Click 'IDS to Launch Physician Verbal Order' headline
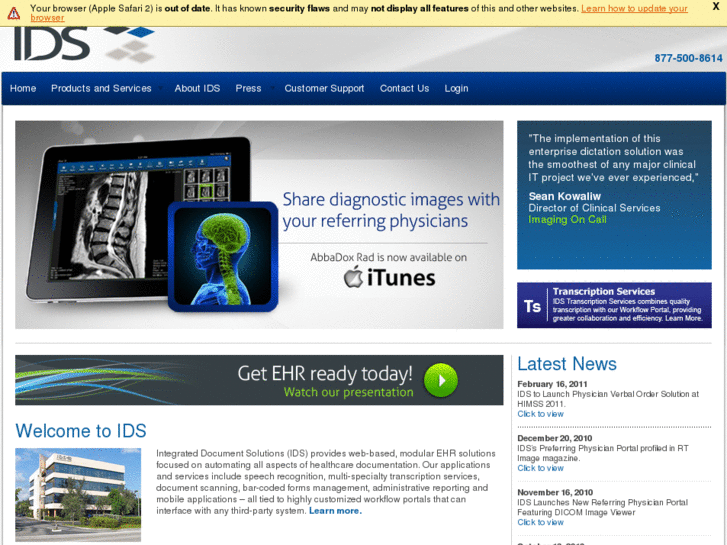The image size is (727, 545). [x=608, y=399]
